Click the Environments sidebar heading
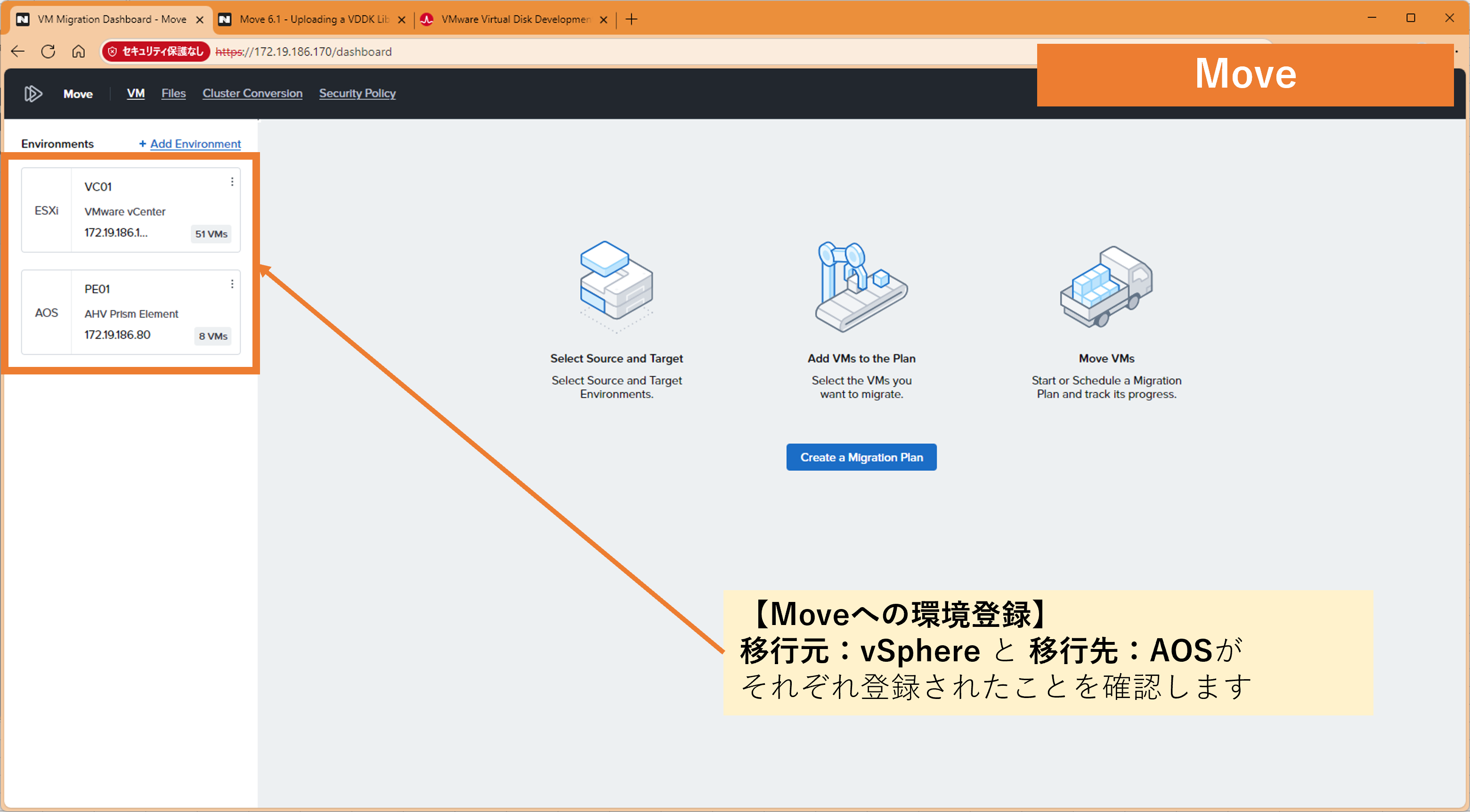1470x812 pixels. (57, 144)
